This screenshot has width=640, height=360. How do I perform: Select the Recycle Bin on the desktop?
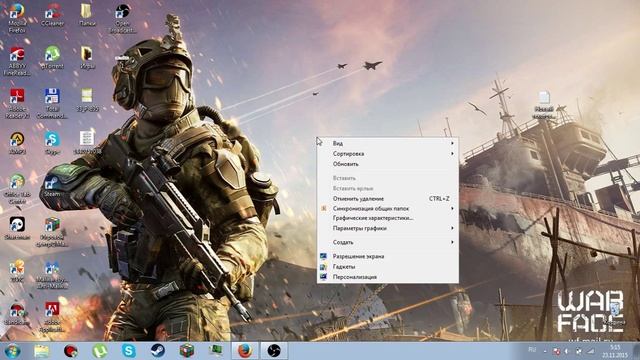point(614,313)
